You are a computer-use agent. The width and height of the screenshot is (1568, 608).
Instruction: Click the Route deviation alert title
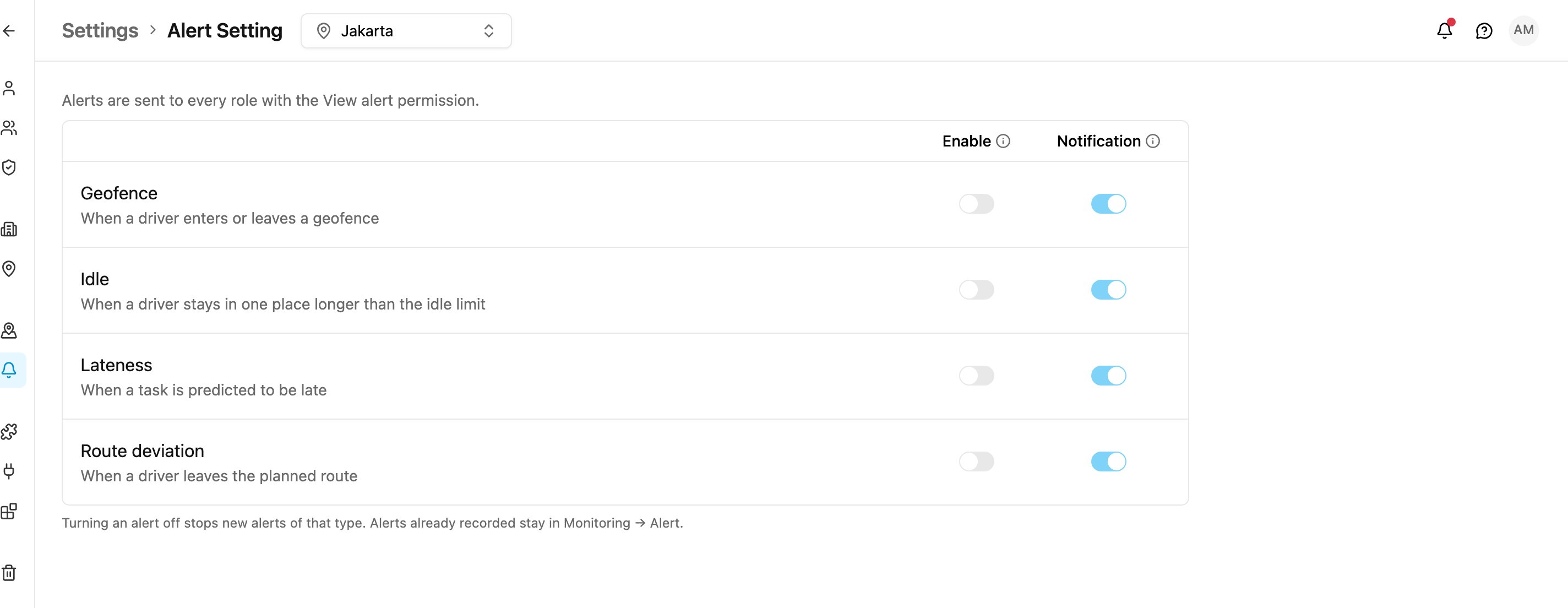click(143, 451)
